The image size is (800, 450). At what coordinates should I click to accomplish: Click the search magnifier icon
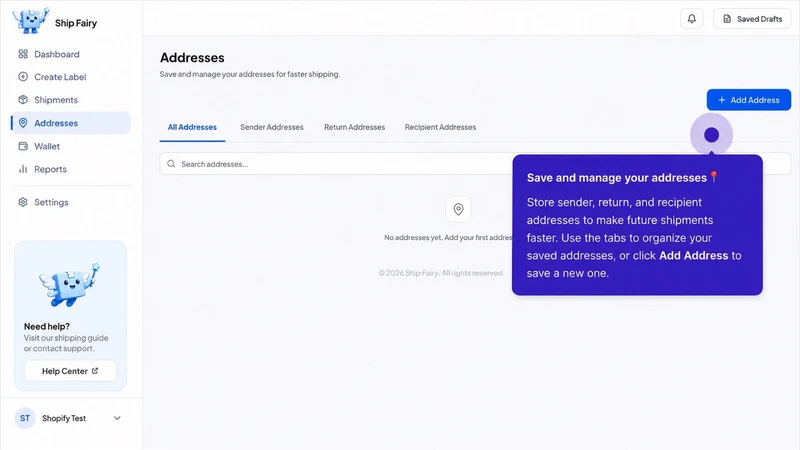(x=171, y=164)
